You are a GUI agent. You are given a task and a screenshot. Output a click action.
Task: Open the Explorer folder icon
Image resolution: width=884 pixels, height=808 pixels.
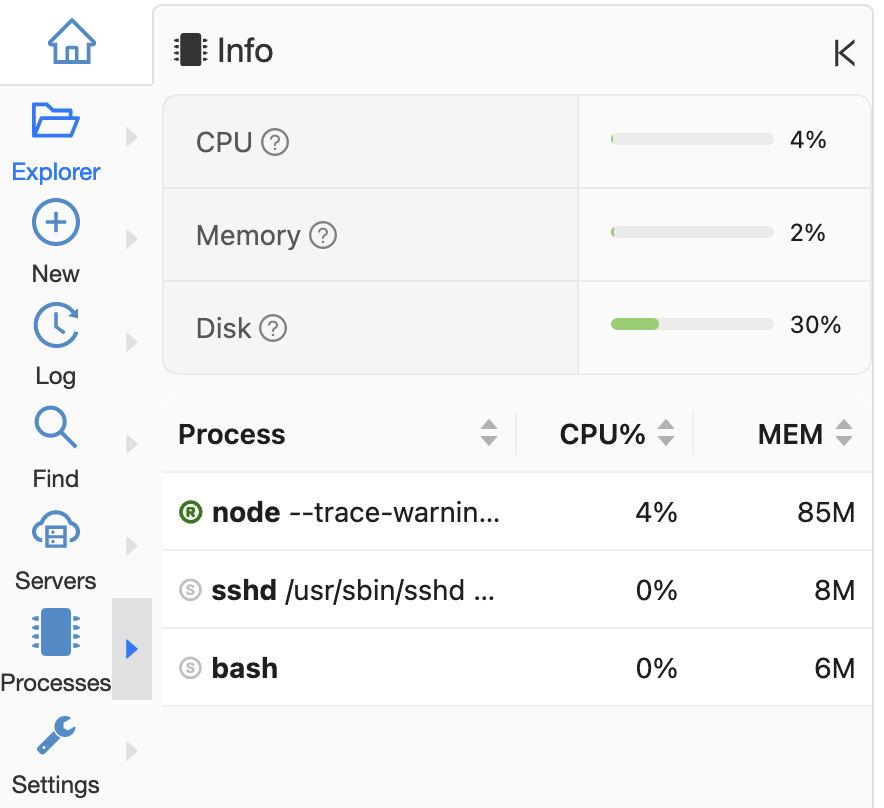[x=56, y=121]
